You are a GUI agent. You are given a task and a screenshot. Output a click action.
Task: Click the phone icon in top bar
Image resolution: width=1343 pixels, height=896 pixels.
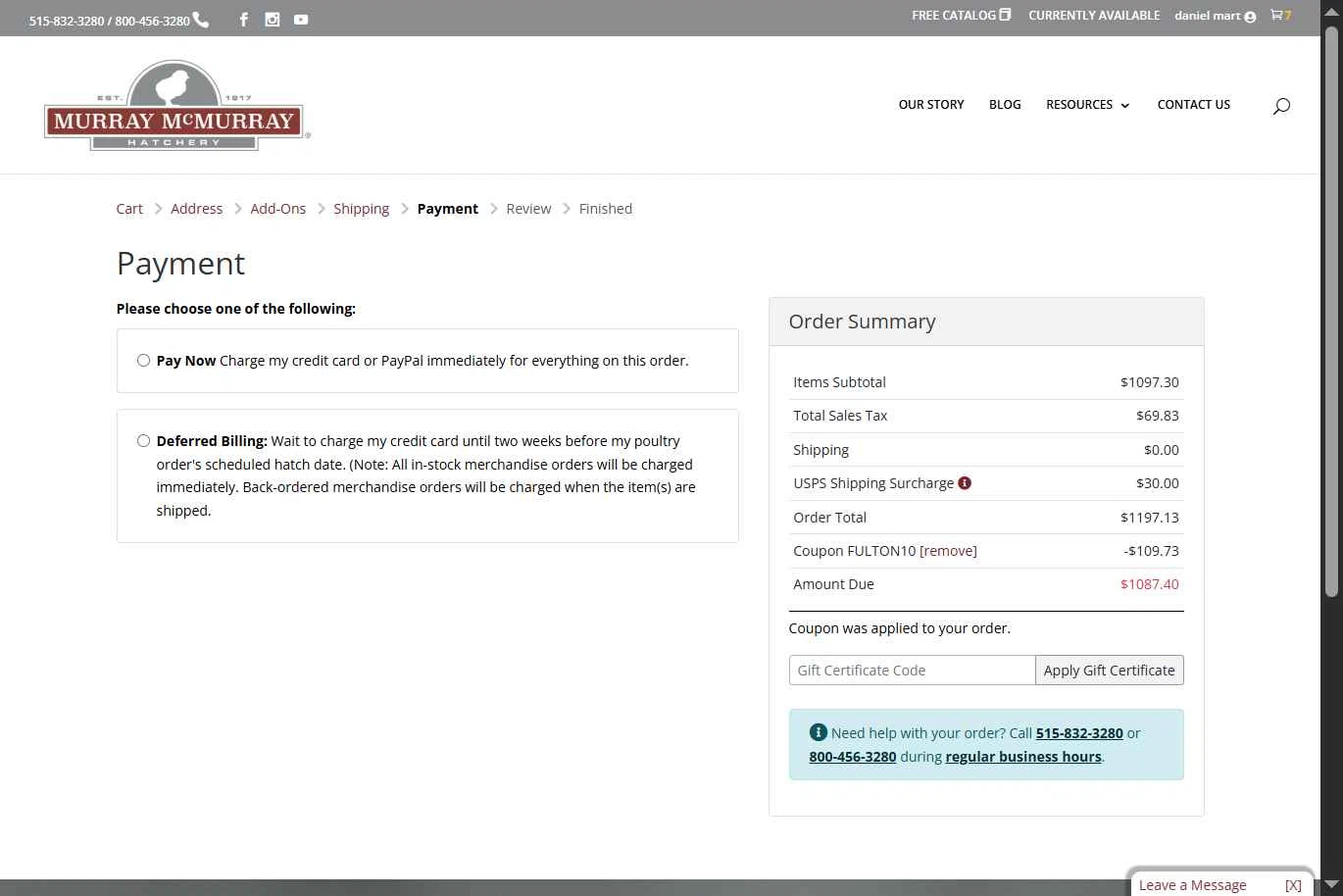point(201,20)
